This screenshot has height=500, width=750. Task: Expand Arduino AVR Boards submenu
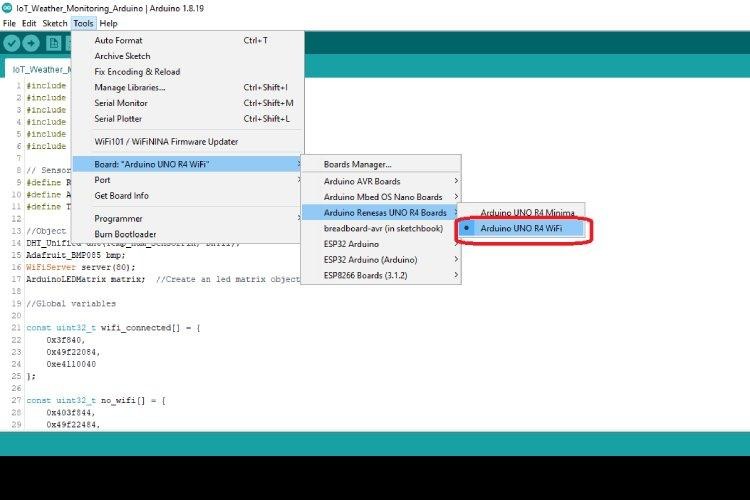(x=381, y=181)
